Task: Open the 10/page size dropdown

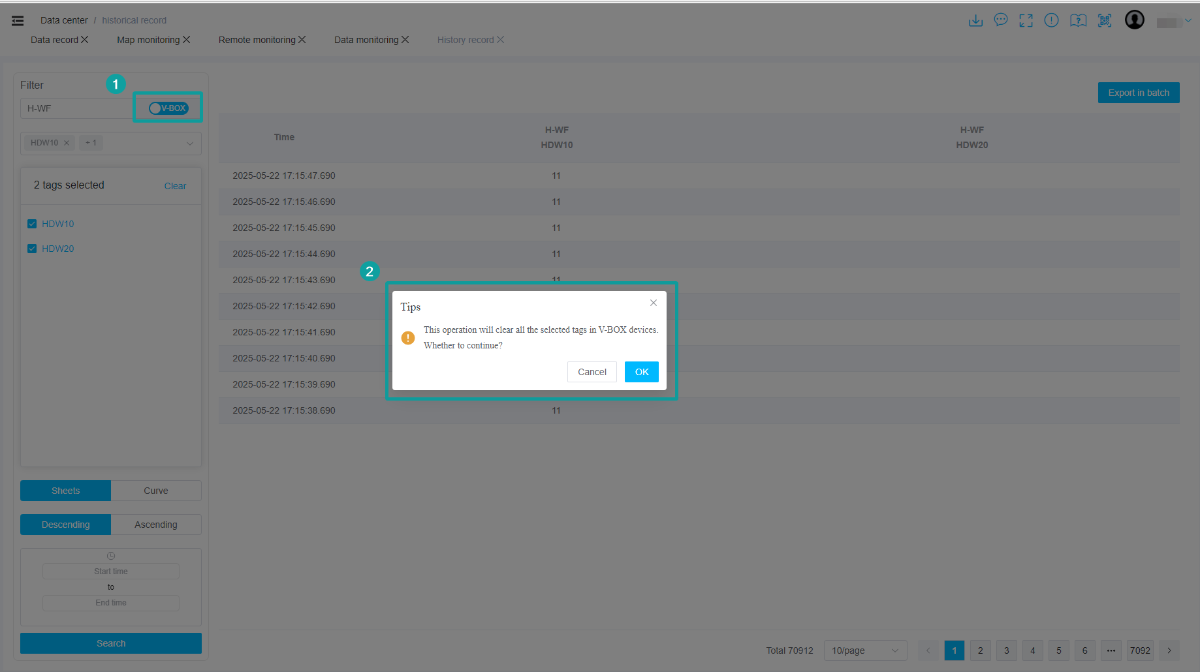Action: tap(865, 650)
